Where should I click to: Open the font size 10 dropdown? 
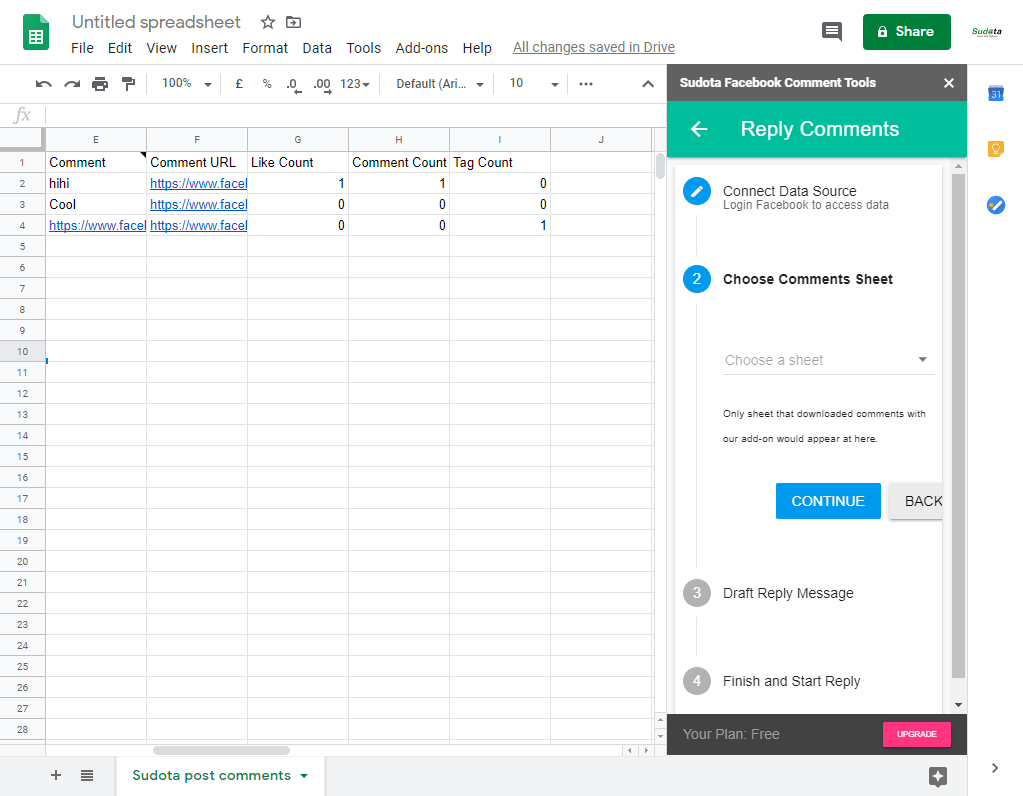(x=534, y=84)
